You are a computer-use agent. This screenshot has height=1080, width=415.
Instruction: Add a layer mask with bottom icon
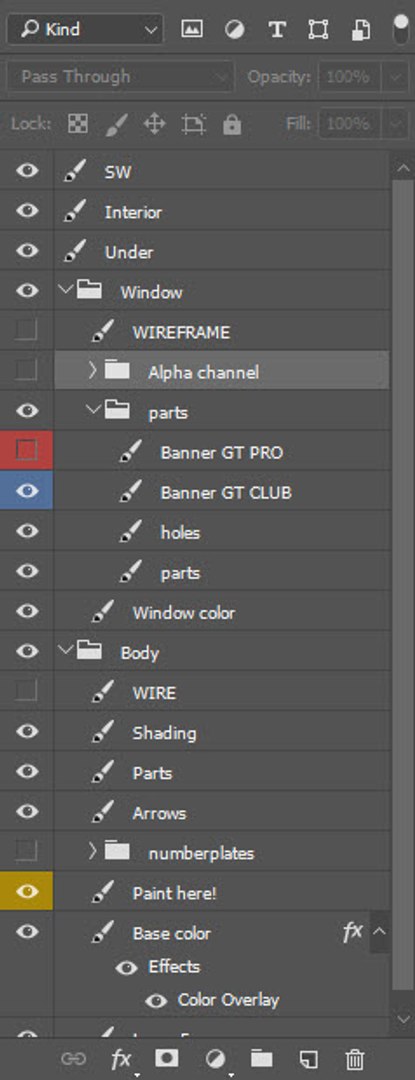(167, 1059)
